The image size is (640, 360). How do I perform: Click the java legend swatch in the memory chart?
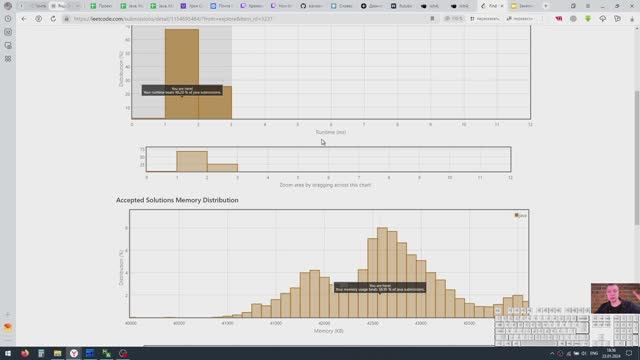516,215
